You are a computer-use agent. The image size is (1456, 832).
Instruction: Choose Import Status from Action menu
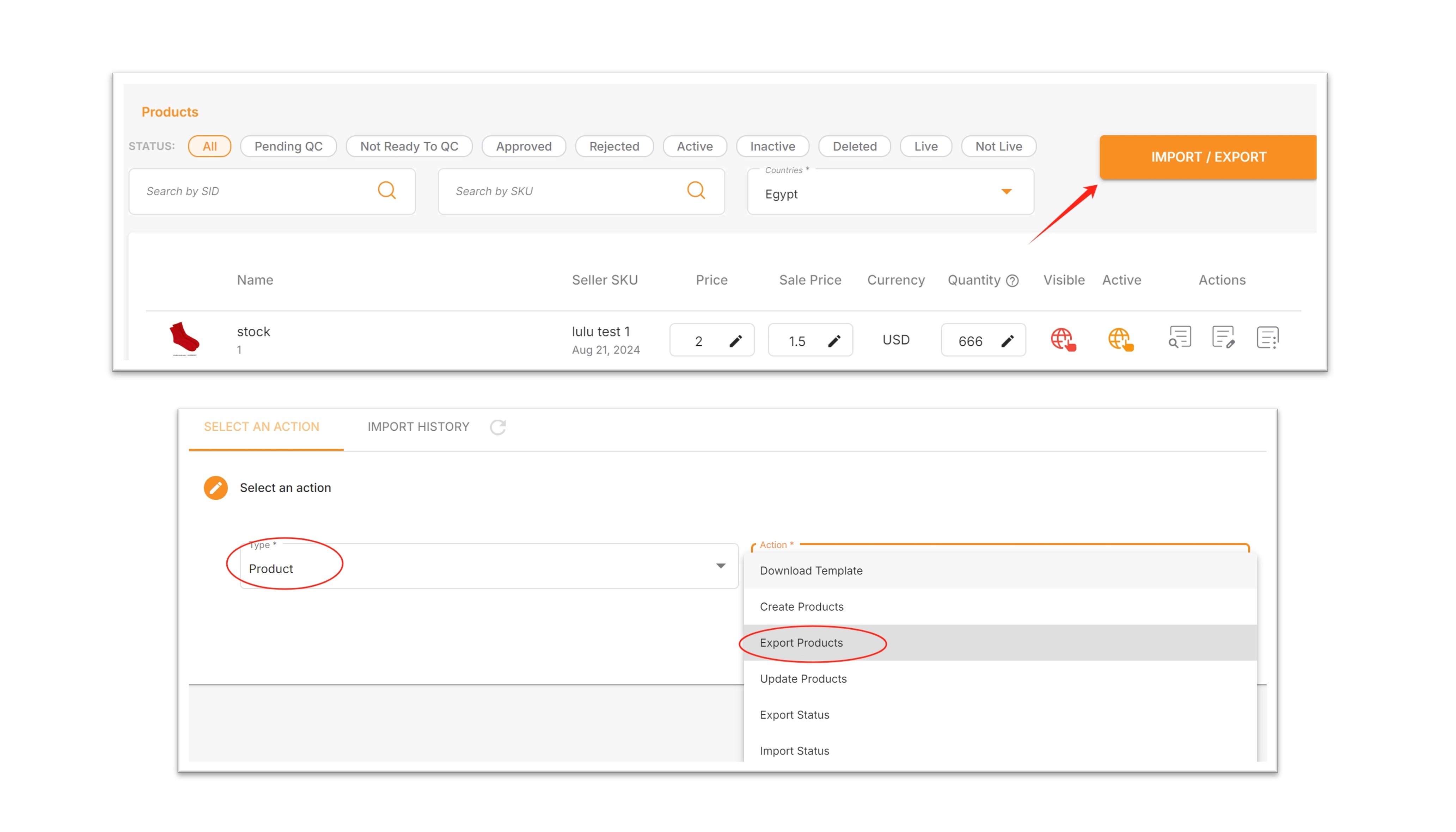(x=1000, y=750)
